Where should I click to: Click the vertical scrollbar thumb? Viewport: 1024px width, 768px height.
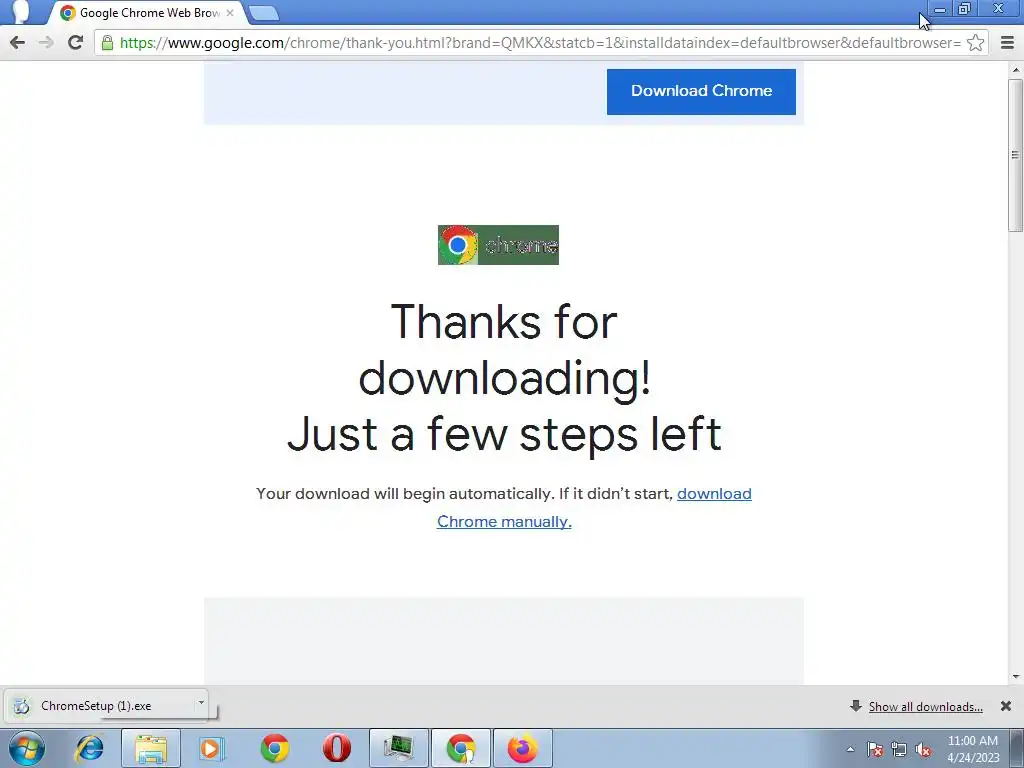[1016, 155]
